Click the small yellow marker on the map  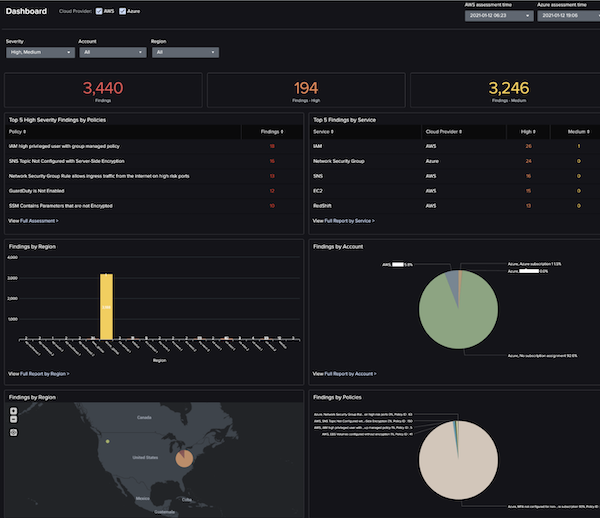(x=108, y=441)
